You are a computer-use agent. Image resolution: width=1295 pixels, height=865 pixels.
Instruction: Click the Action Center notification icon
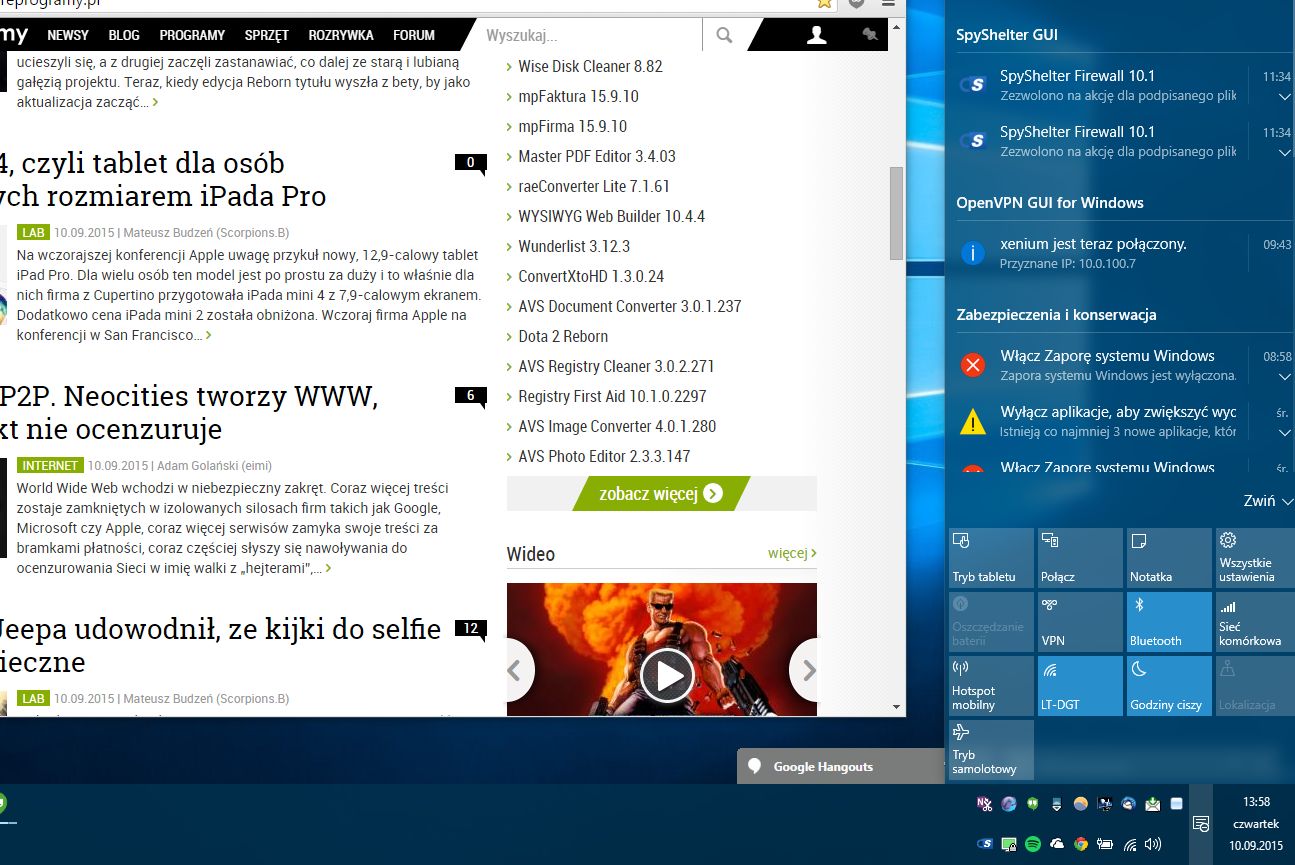pyautogui.click(x=1201, y=824)
